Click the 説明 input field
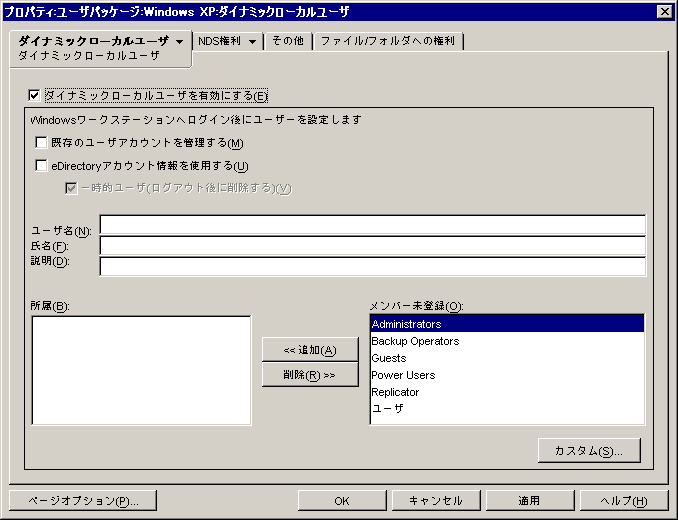 point(373,266)
